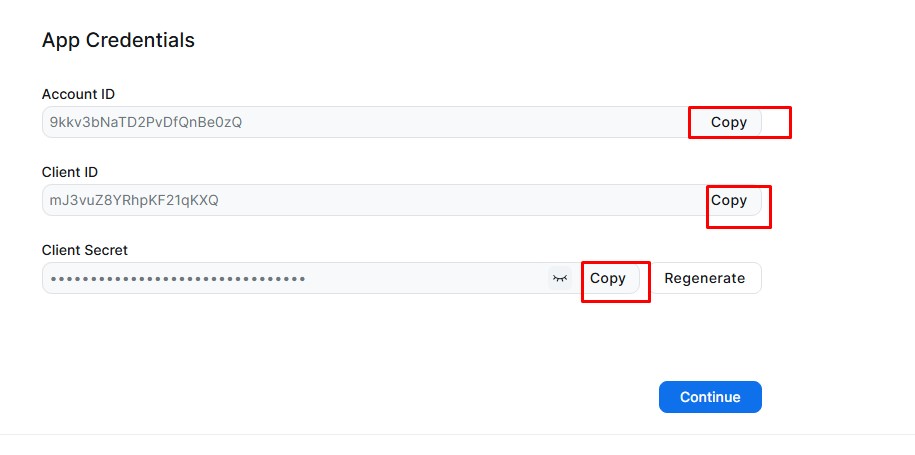Click the red outline beside Account ID Copy
Screen dimensions: 915x455
coord(740,122)
